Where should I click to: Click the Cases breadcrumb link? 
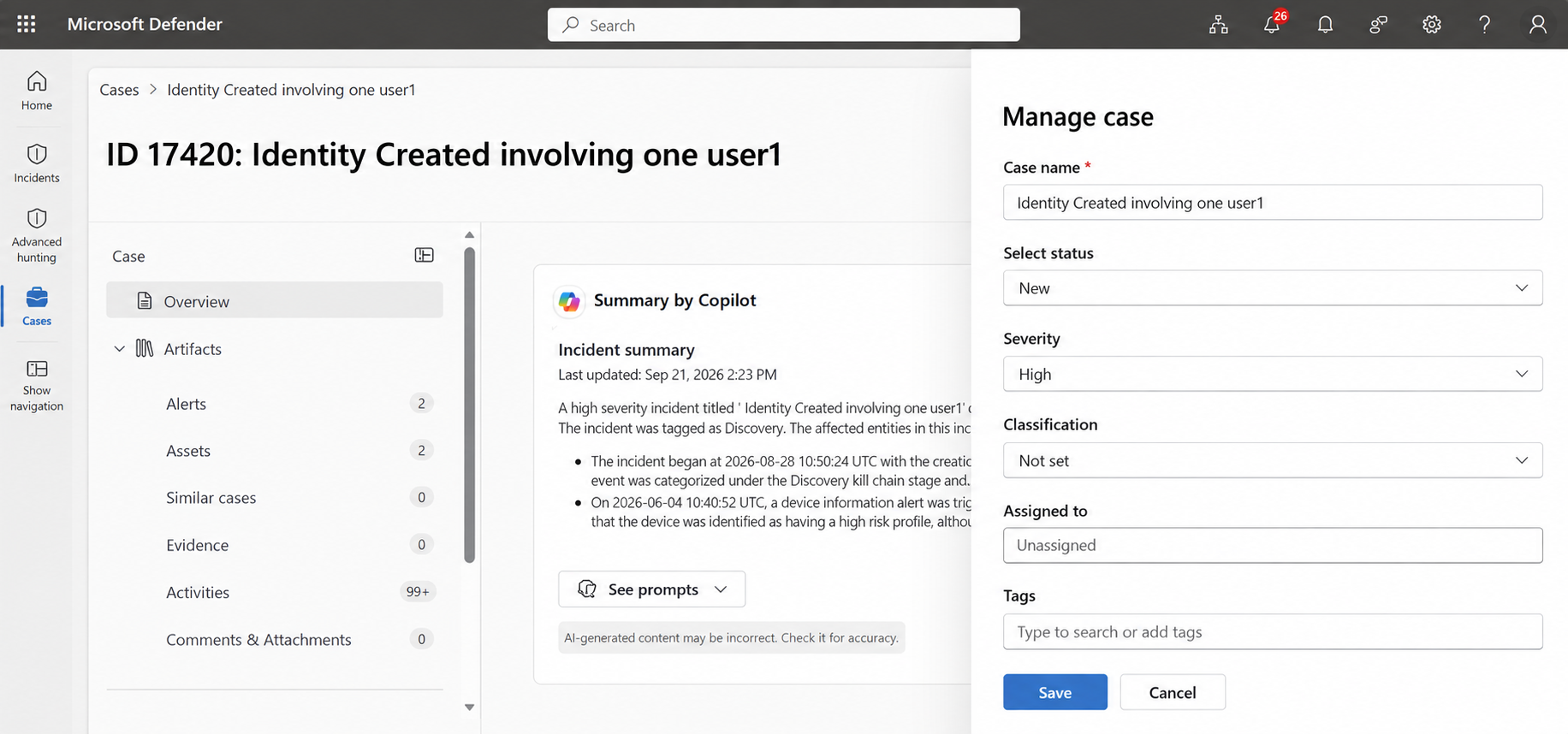tap(119, 90)
